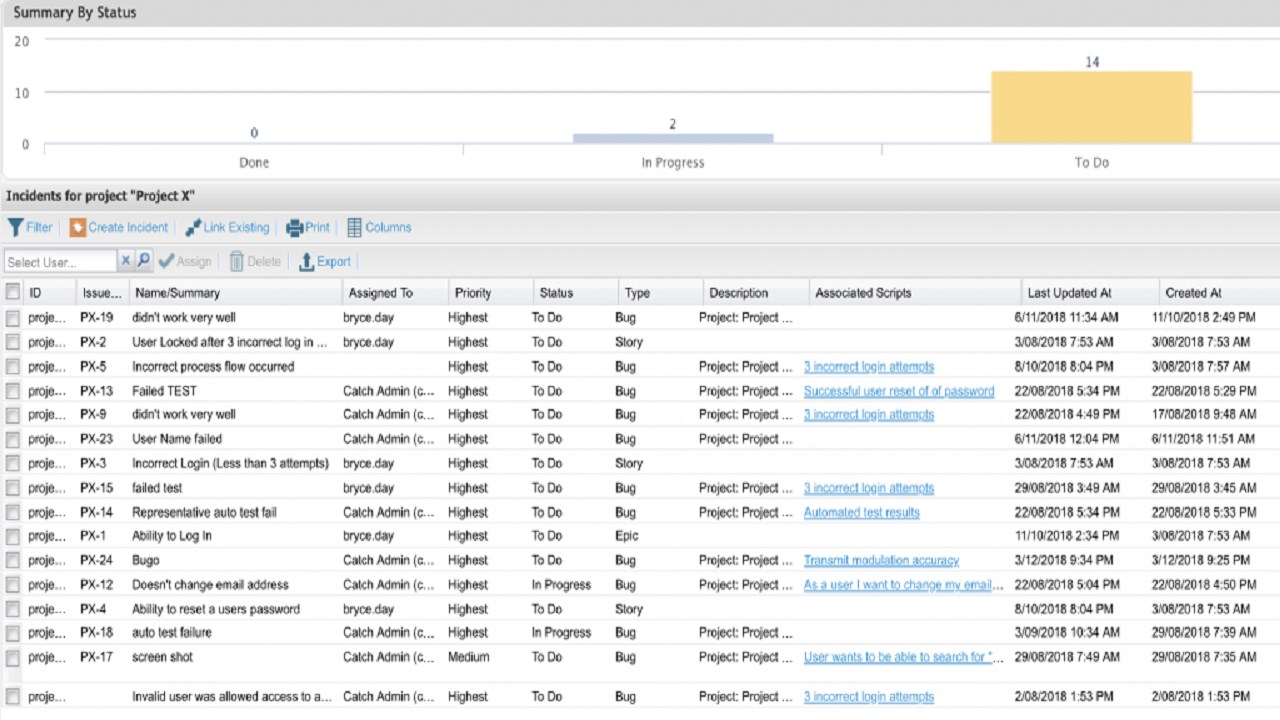Select the 'Ability to Log In' summary
1280x720 pixels.
(172, 536)
